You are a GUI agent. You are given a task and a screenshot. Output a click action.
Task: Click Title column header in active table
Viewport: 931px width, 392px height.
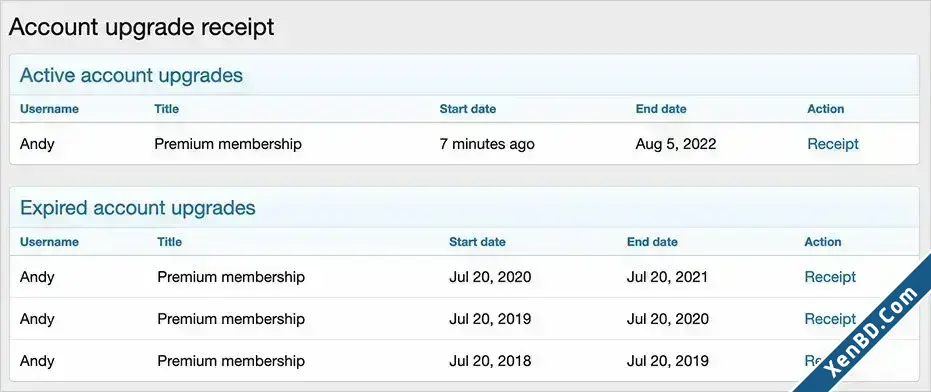166,109
